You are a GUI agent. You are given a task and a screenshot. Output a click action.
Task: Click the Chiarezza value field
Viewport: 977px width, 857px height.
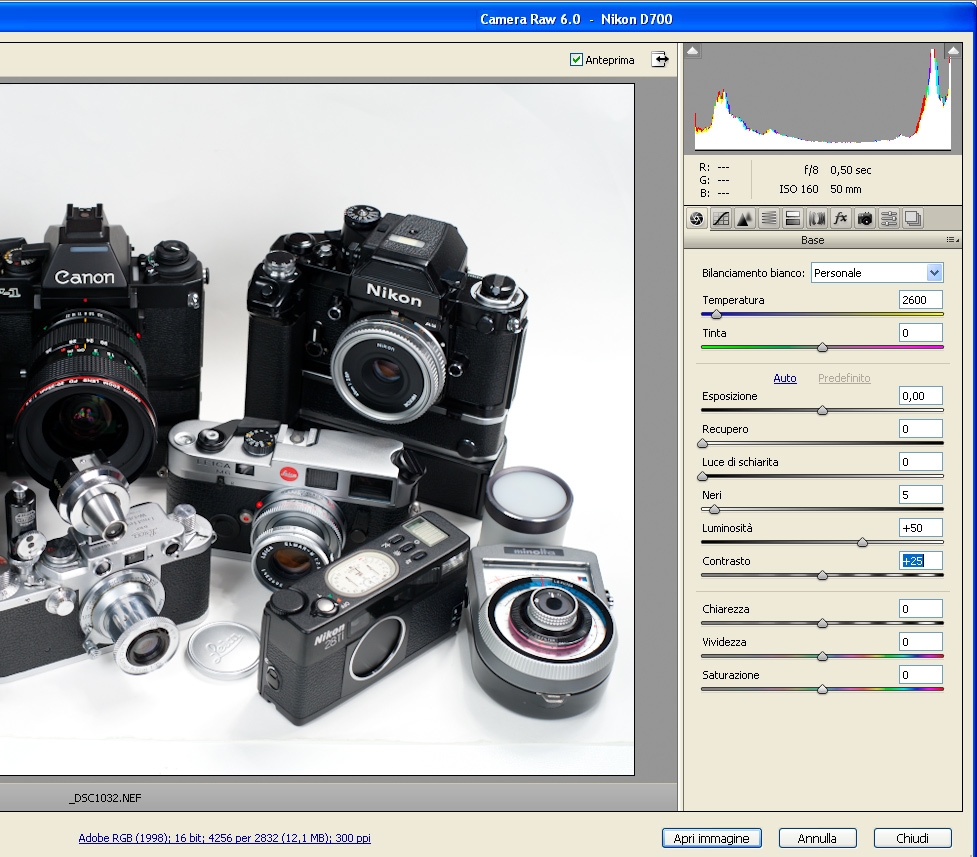click(921, 609)
